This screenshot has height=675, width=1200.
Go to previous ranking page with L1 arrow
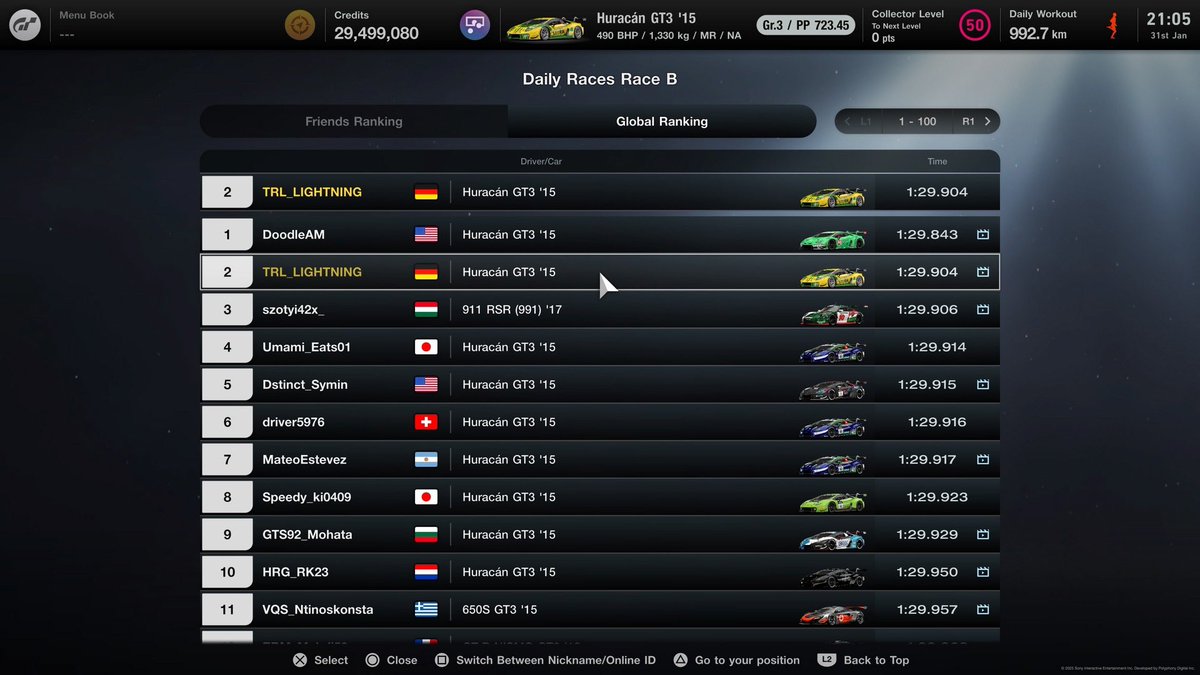pyautogui.click(x=856, y=121)
